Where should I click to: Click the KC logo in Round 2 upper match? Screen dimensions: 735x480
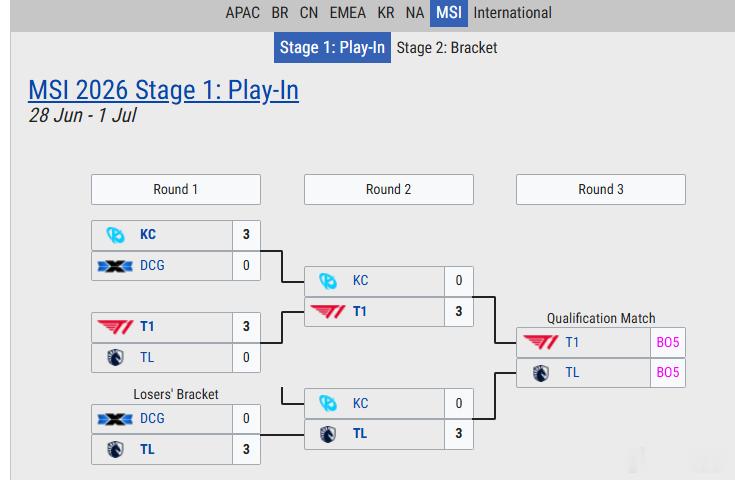(x=328, y=281)
